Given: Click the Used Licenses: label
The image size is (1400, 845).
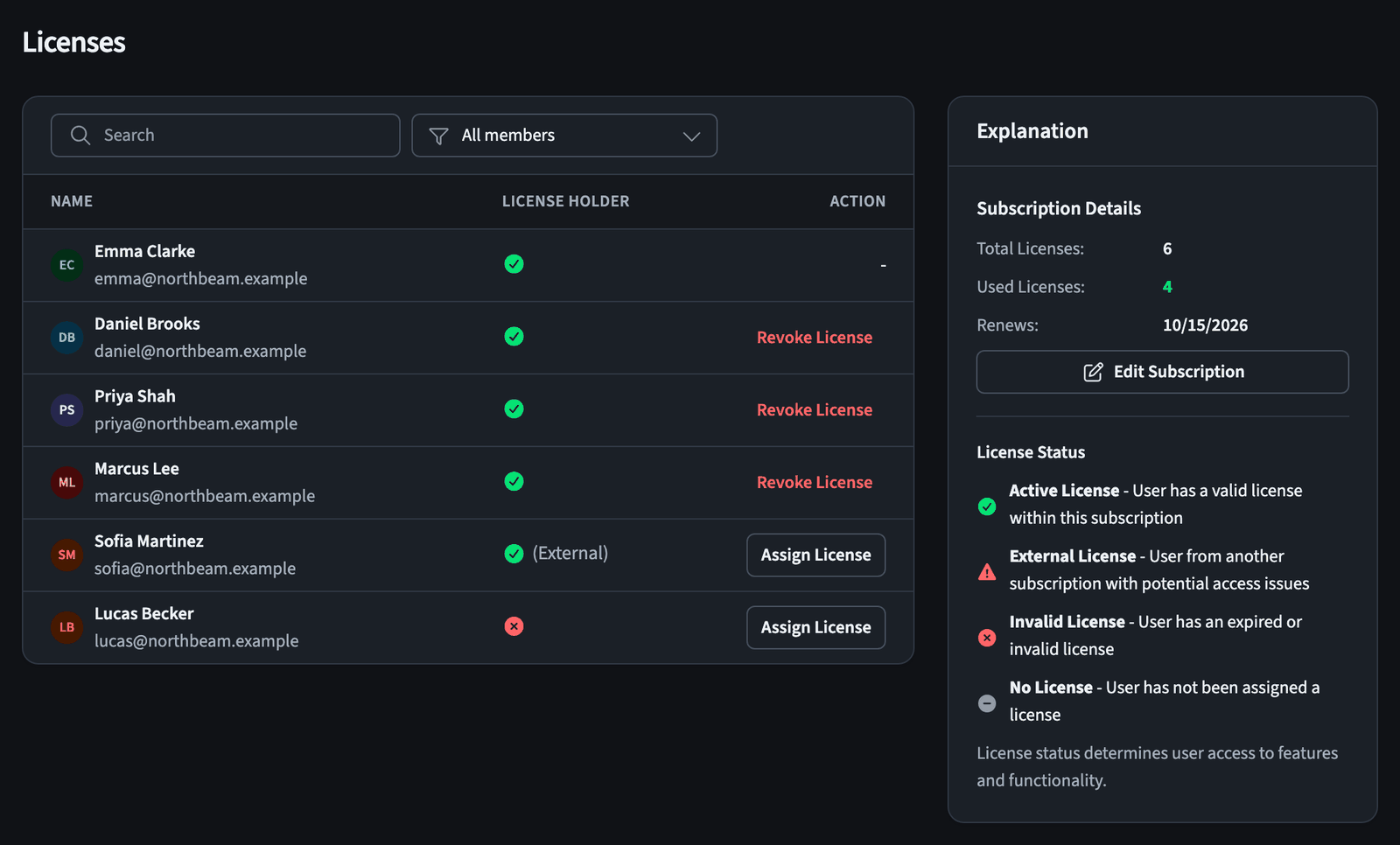Looking at the screenshot, I should coord(1031,288).
